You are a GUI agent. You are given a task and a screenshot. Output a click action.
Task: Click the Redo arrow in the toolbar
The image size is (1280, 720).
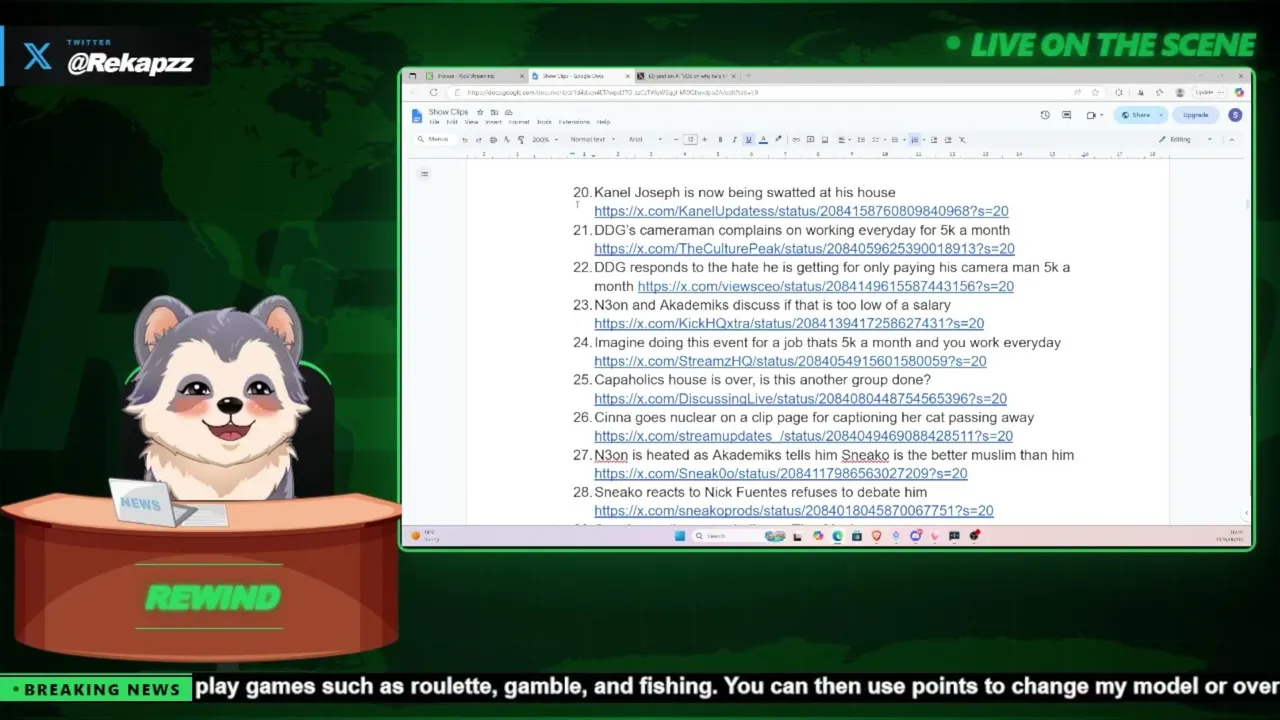coord(478,140)
